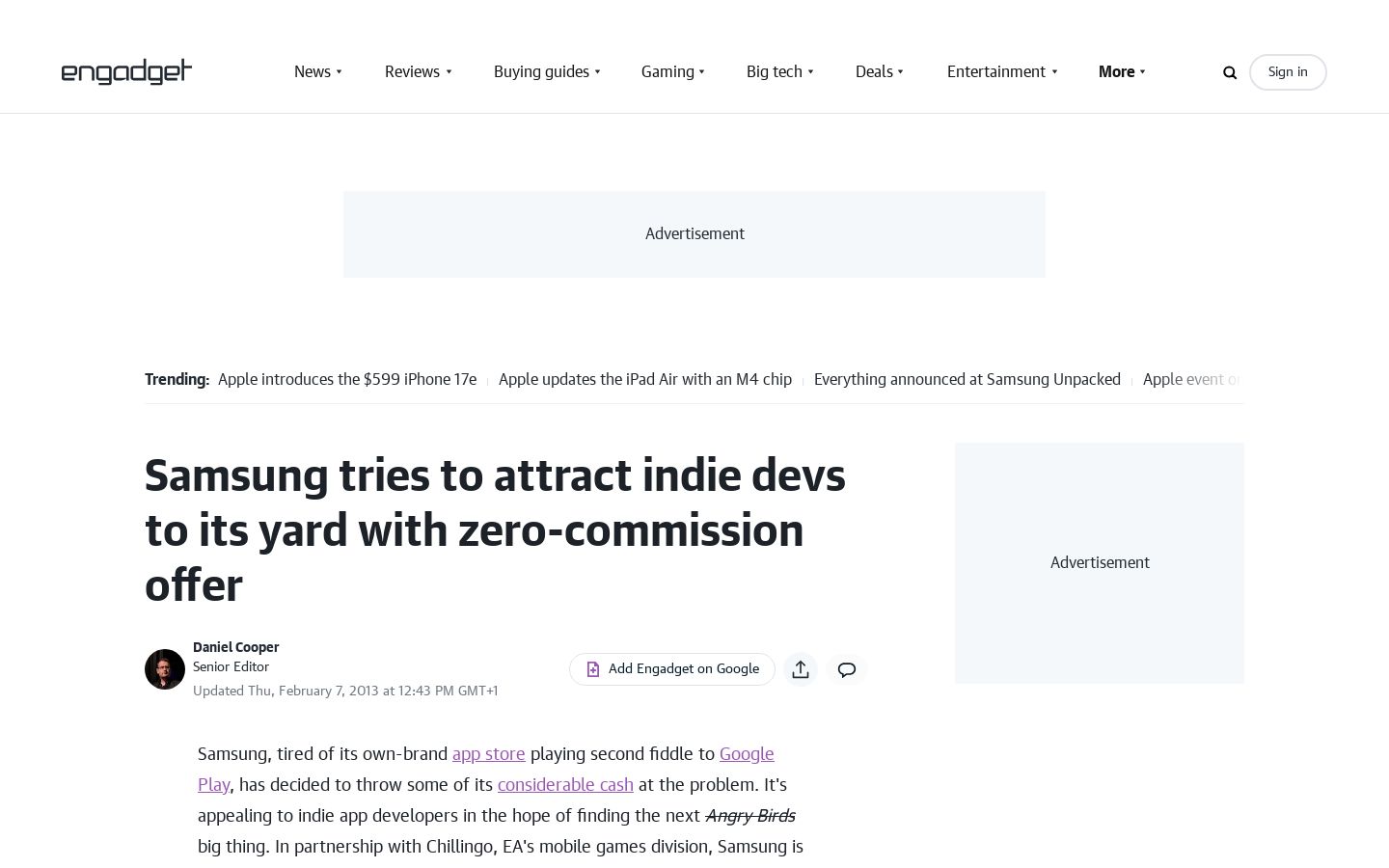This screenshot has width=1389, height=868.
Task: View Daniel Cooper's author avatar
Action: coord(165,669)
